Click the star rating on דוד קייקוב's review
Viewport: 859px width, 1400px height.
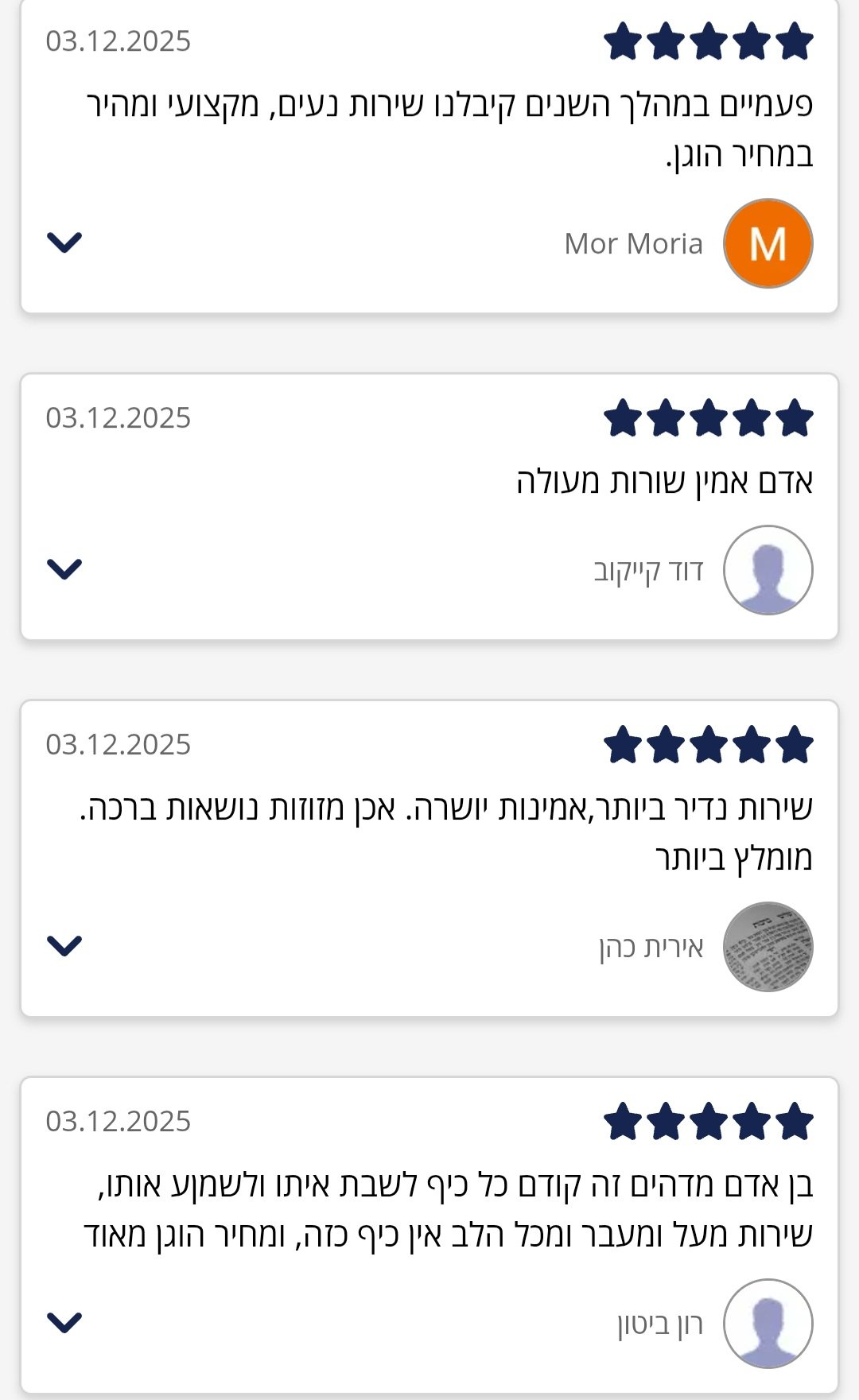pyautogui.click(x=708, y=419)
